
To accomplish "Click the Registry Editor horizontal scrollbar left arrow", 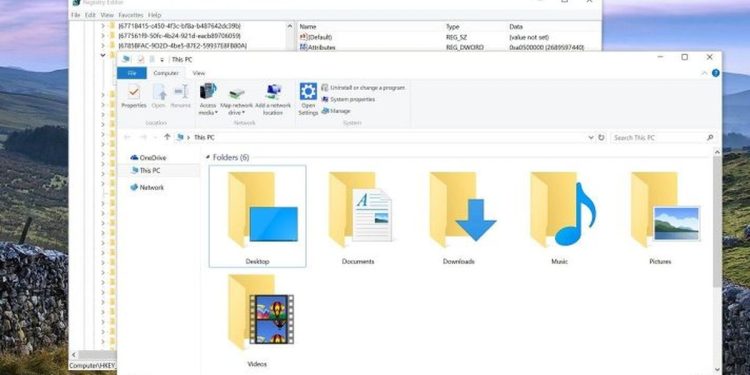I will click(74, 355).
